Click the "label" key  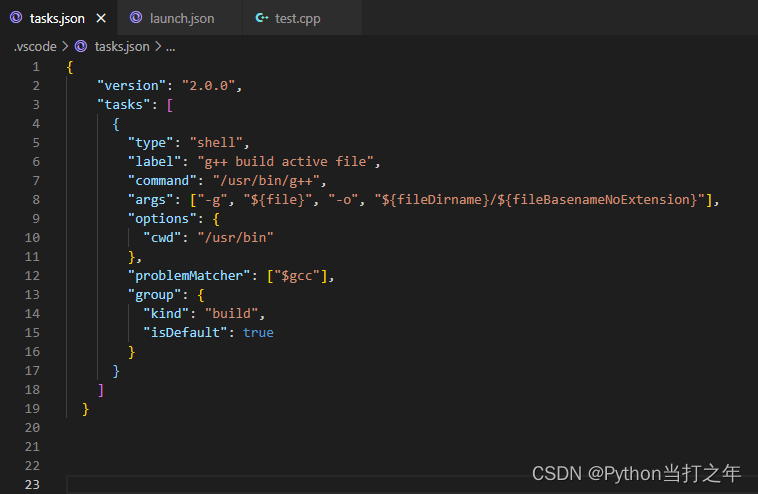click(154, 161)
